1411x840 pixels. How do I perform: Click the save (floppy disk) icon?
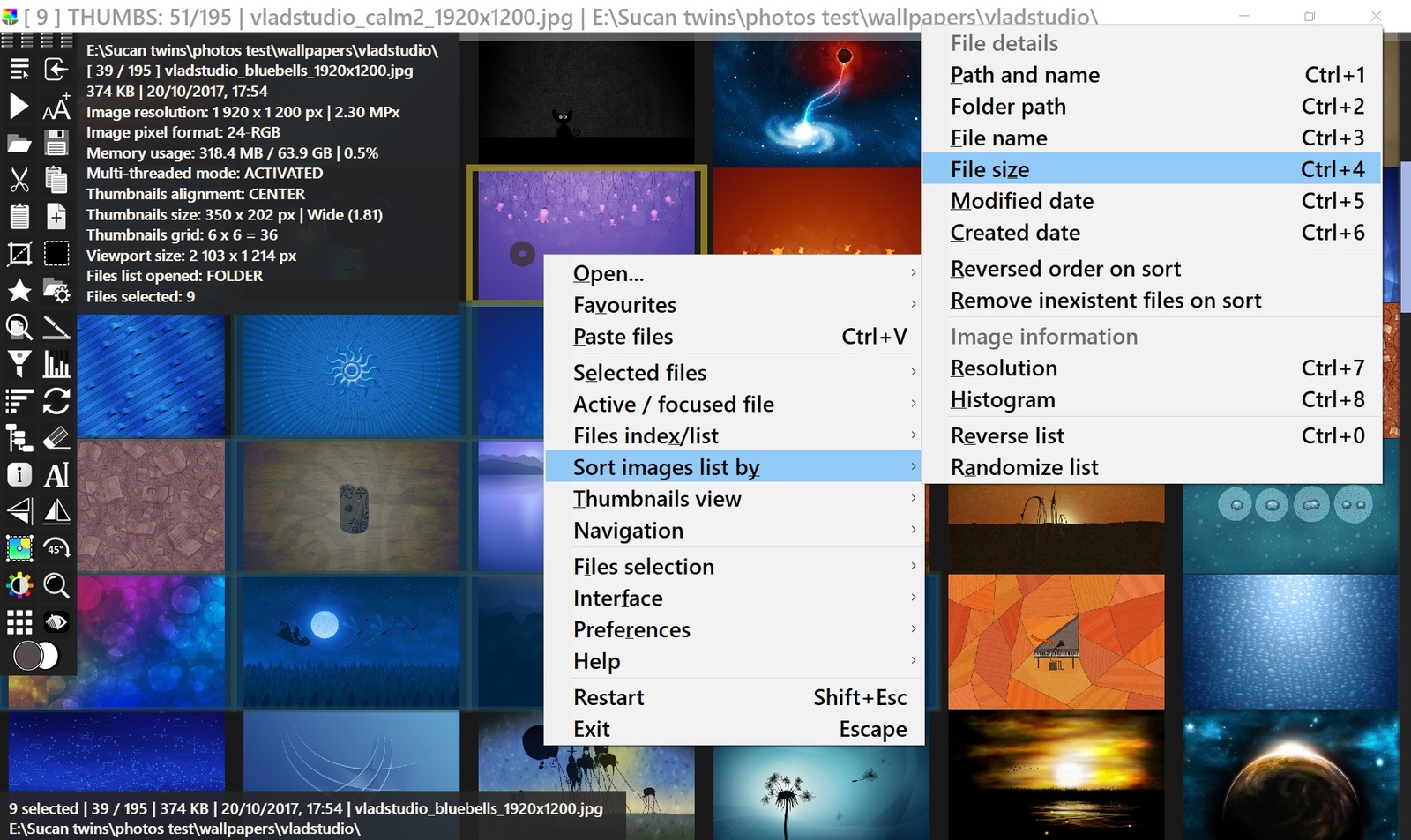pos(56,143)
